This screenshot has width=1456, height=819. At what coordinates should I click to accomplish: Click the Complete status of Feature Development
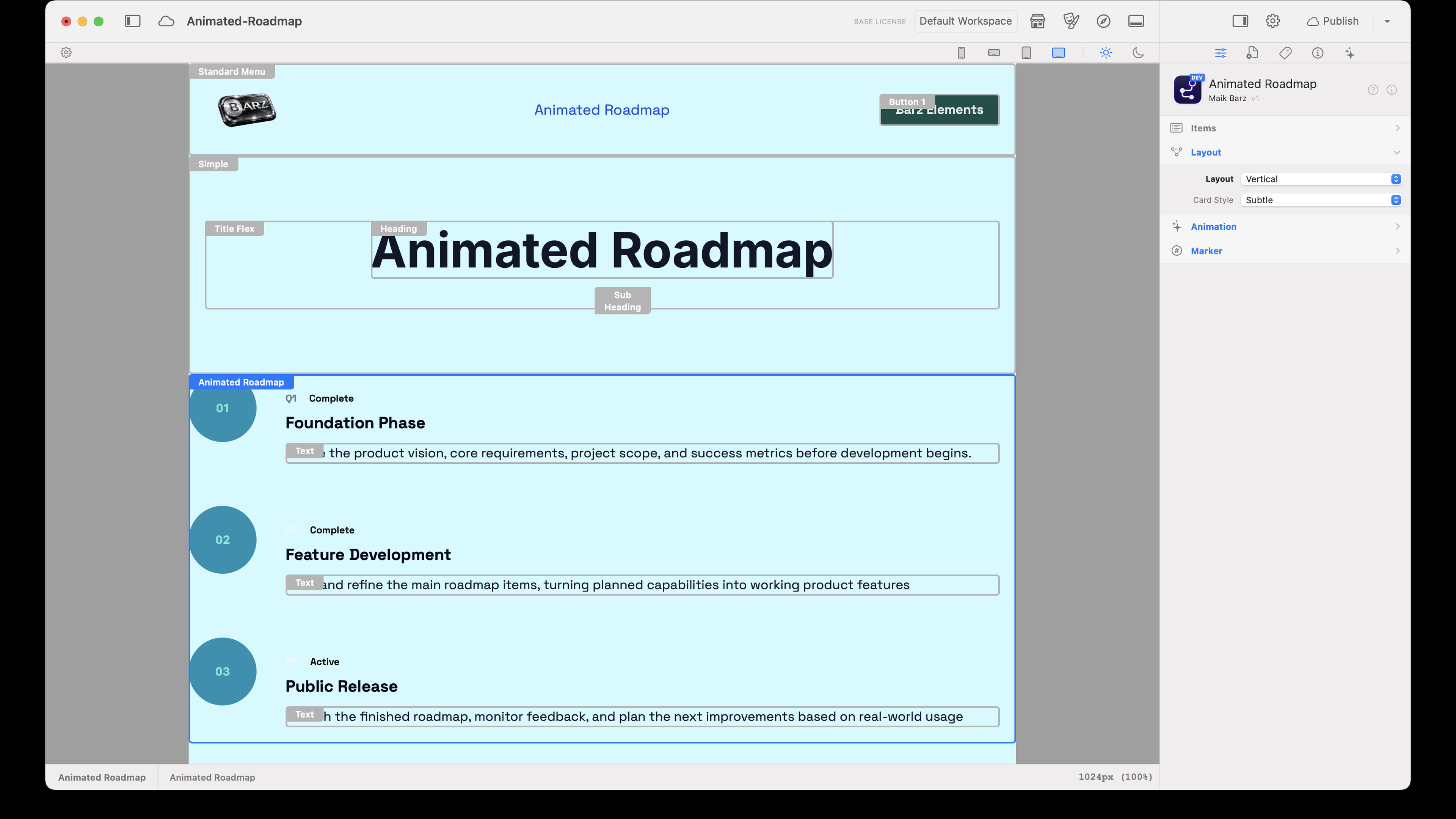332,530
